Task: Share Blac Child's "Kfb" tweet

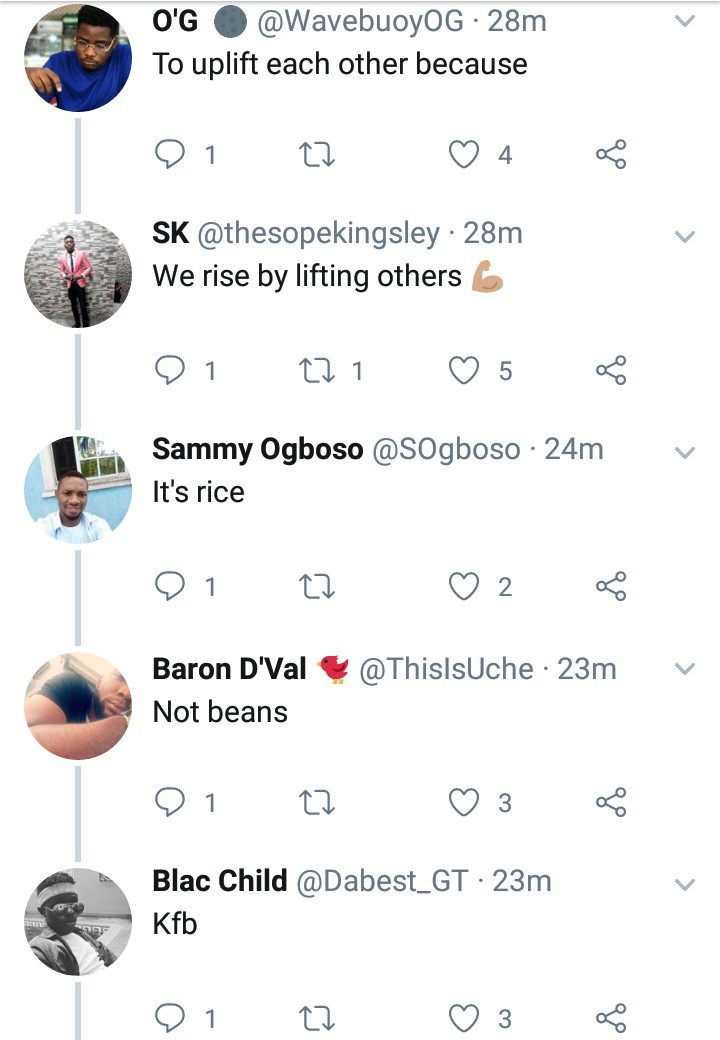Action: [x=610, y=1019]
